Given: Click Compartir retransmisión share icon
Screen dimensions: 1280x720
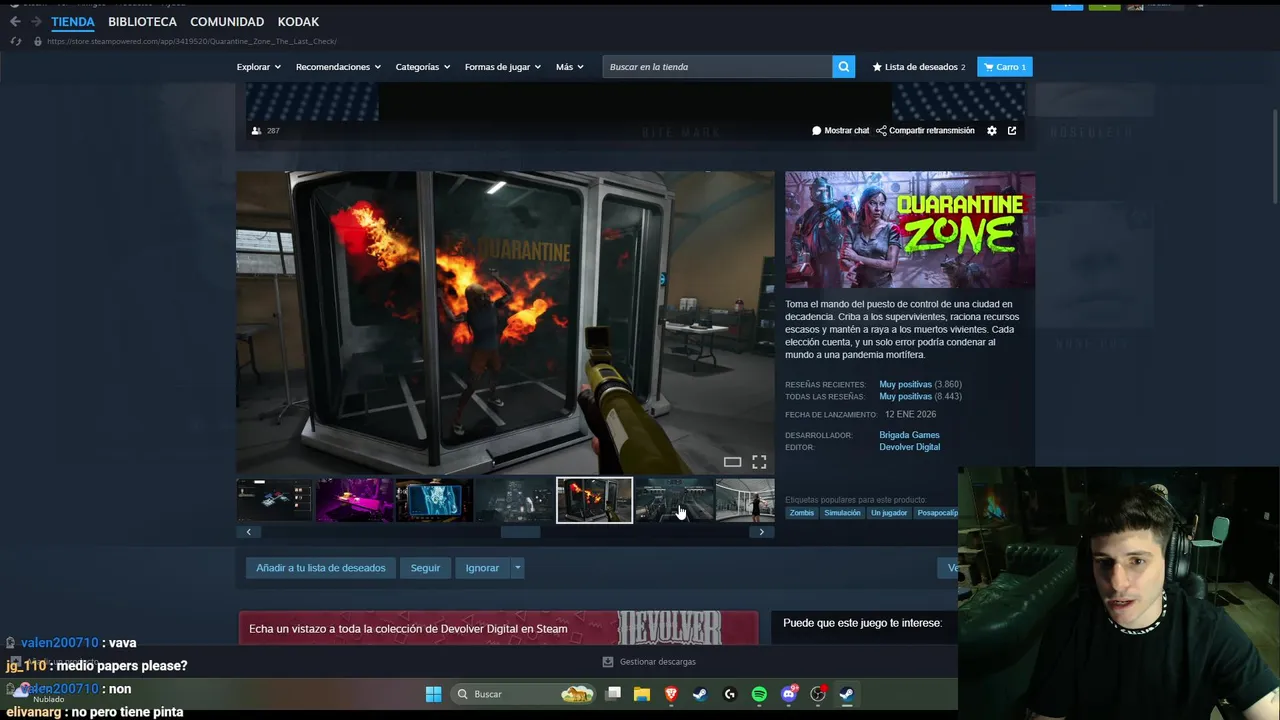Looking at the screenshot, I should coord(881,131).
